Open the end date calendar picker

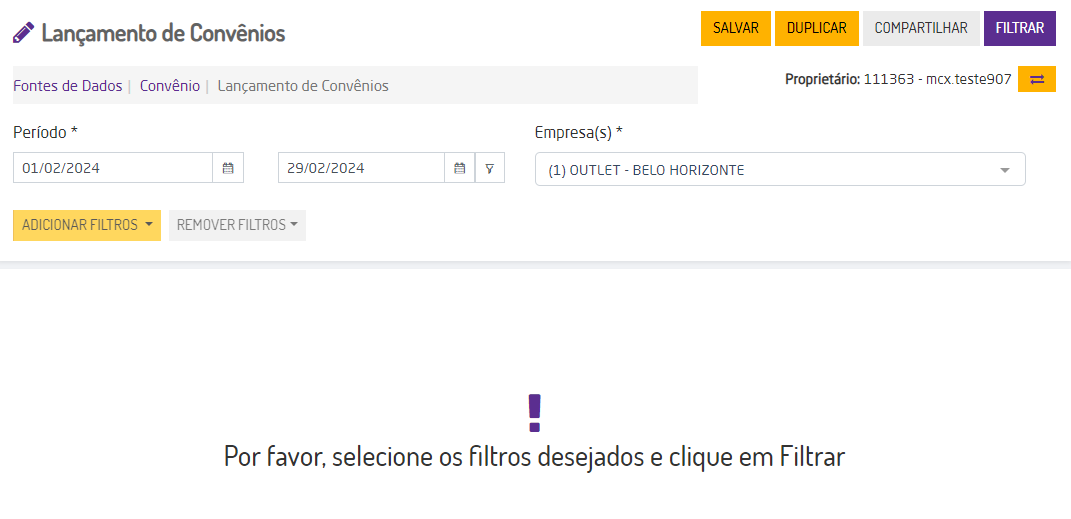click(460, 168)
